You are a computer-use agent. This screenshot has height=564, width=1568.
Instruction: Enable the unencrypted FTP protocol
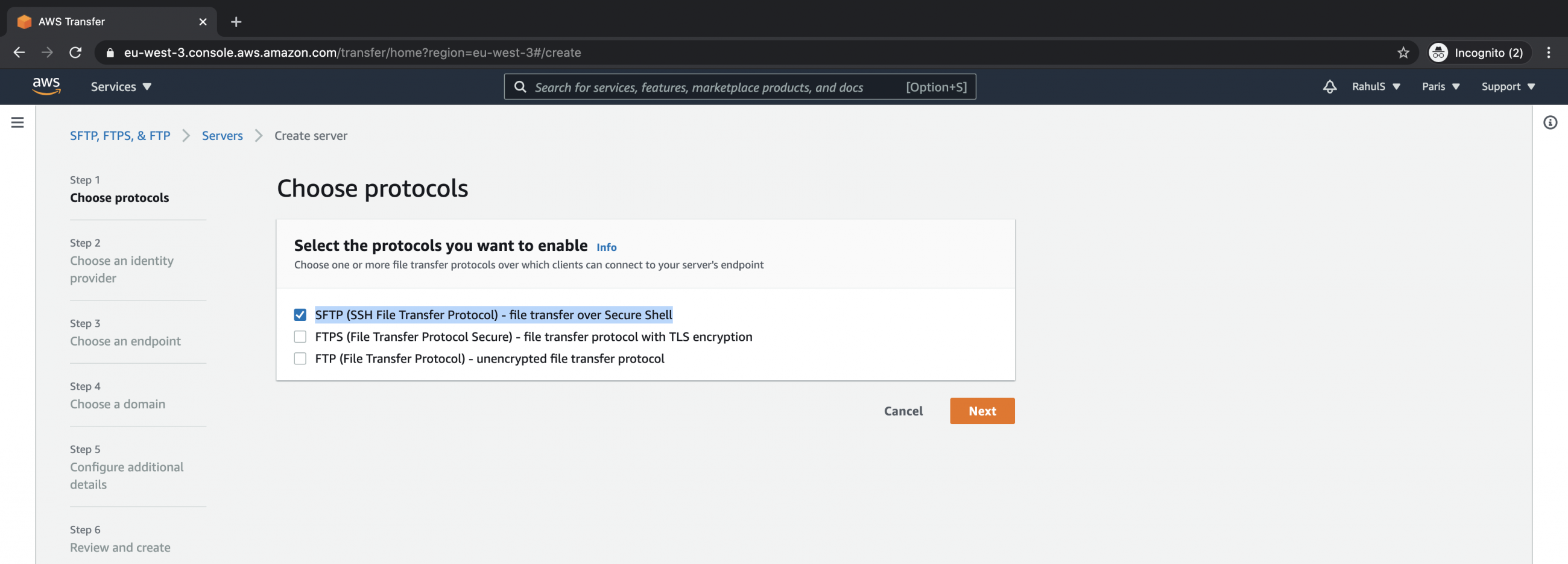300,358
